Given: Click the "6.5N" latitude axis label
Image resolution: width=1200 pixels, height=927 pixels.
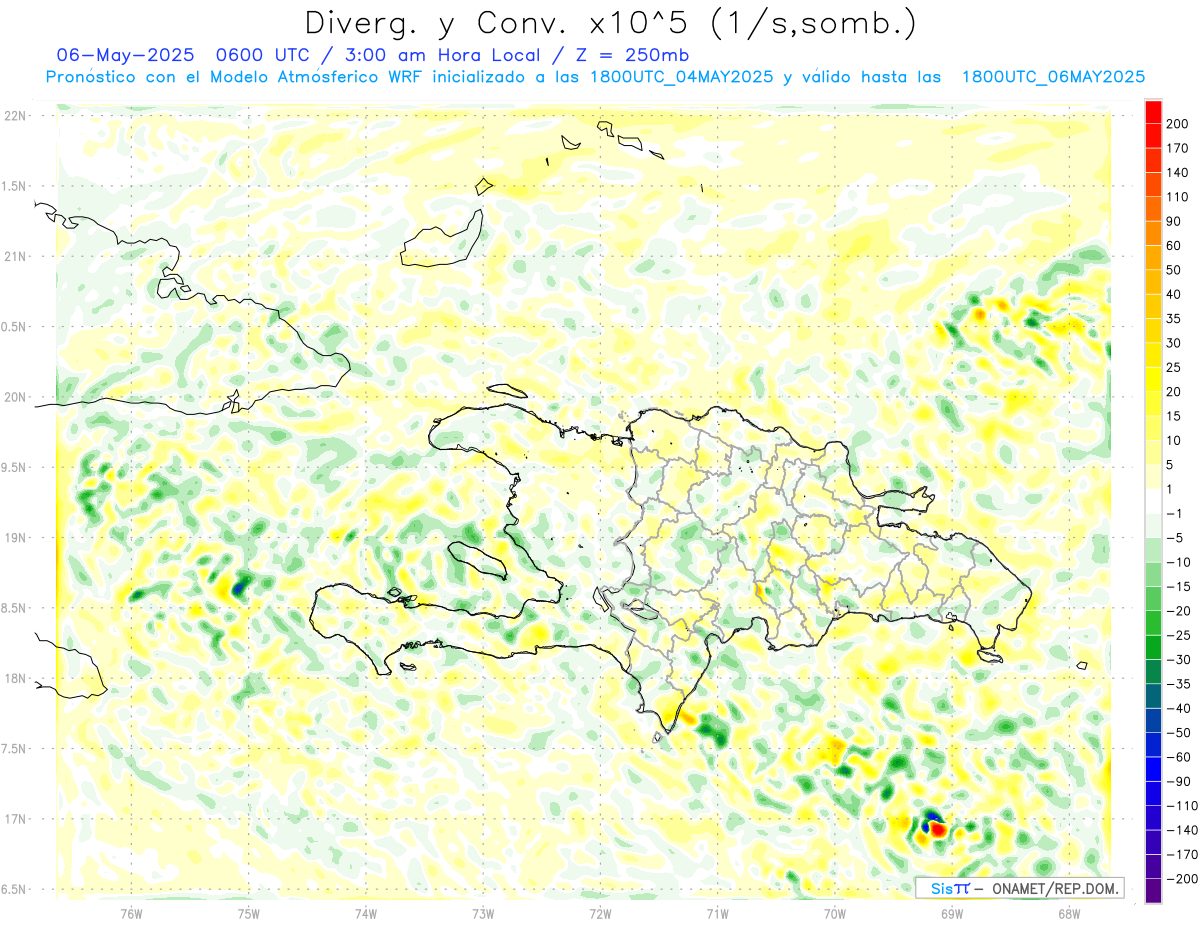Looking at the screenshot, I should click(x=15, y=889).
